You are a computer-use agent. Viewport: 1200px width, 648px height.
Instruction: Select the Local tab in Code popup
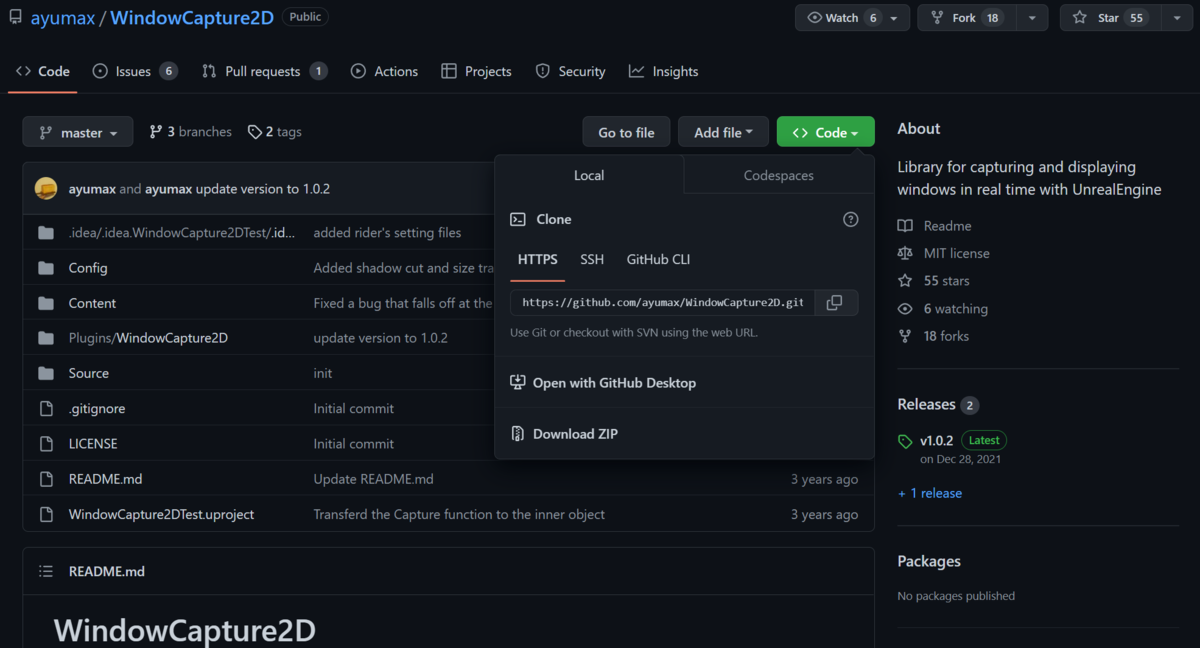tap(589, 175)
